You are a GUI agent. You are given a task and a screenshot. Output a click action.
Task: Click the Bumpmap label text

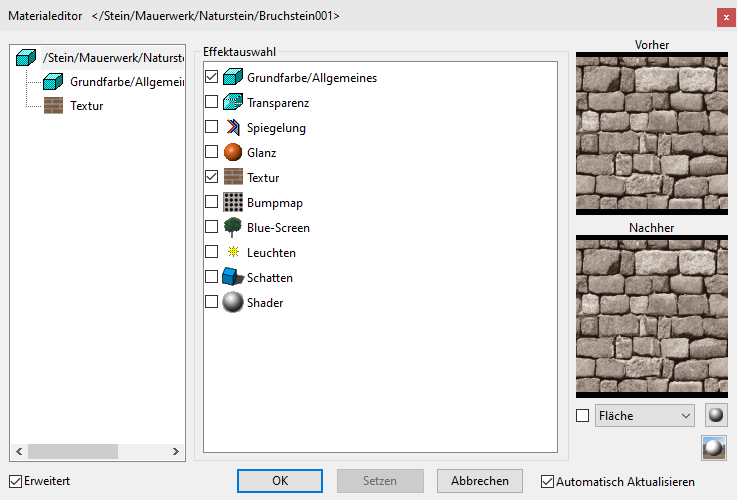pos(274,203)
